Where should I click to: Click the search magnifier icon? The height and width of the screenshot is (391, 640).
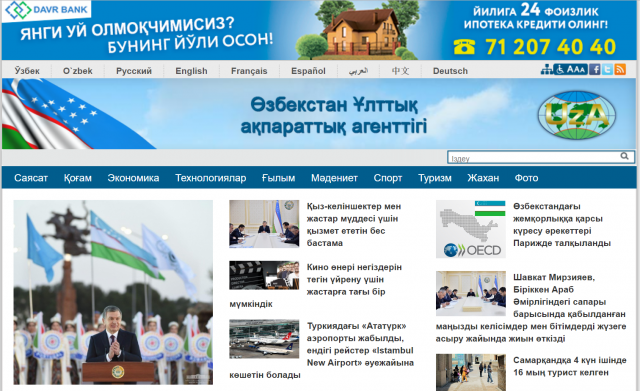click(624, 156)
